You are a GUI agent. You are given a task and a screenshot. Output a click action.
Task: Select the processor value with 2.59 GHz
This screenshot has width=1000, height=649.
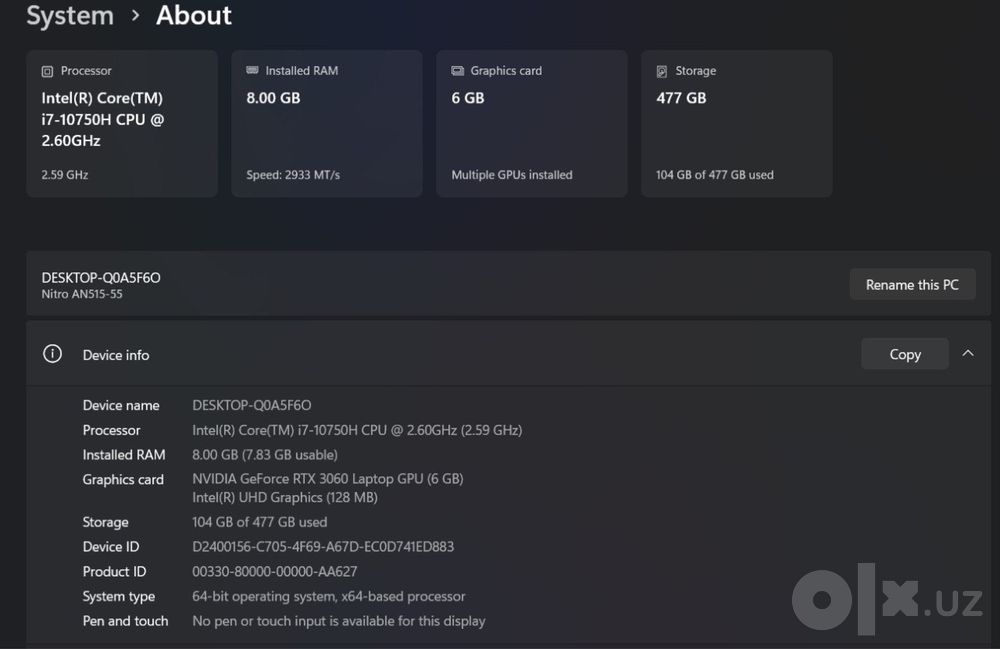357,430
